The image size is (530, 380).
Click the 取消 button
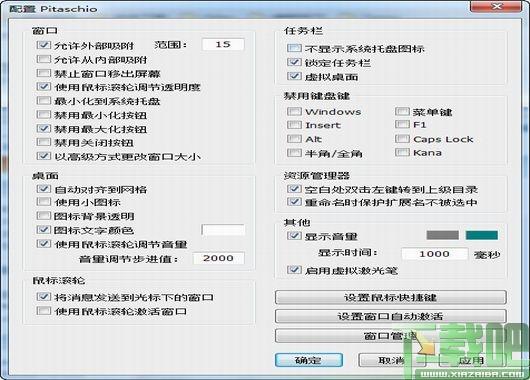click(x=392, y=360)
